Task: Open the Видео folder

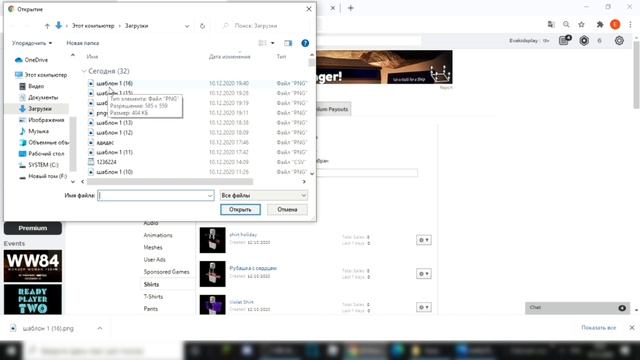Action: 32,86
